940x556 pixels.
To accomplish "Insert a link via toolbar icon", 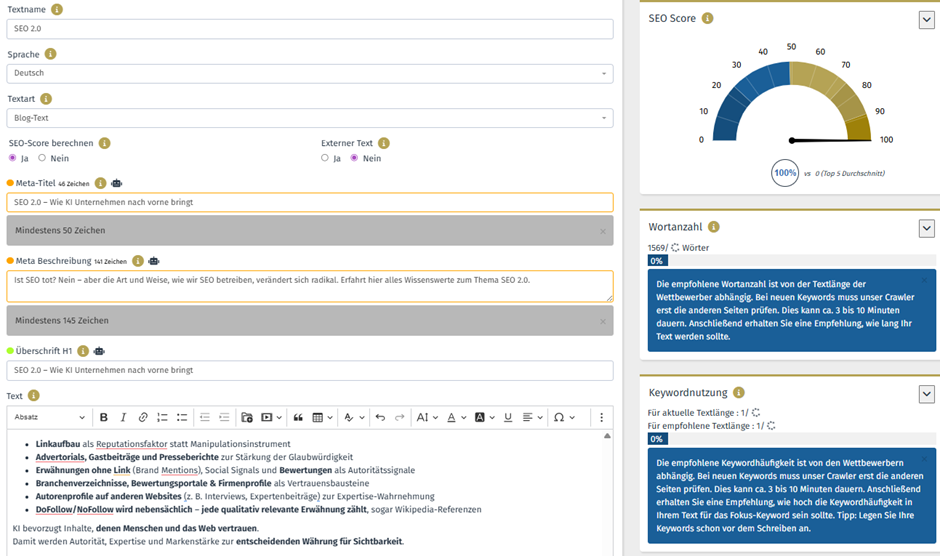I will [x=143, y=417].
